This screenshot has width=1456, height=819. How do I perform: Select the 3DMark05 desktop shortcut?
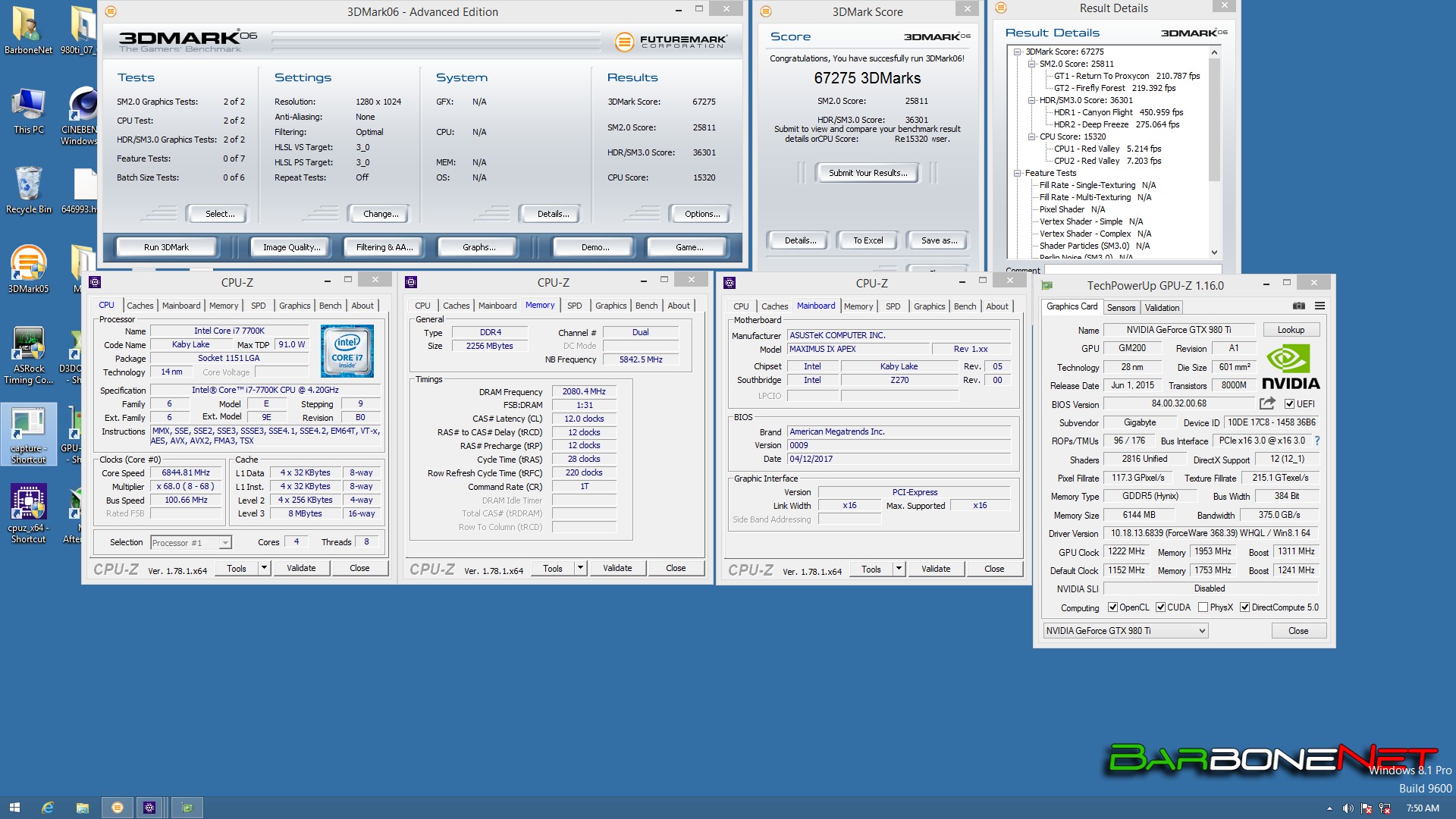(x=29, y=269)
